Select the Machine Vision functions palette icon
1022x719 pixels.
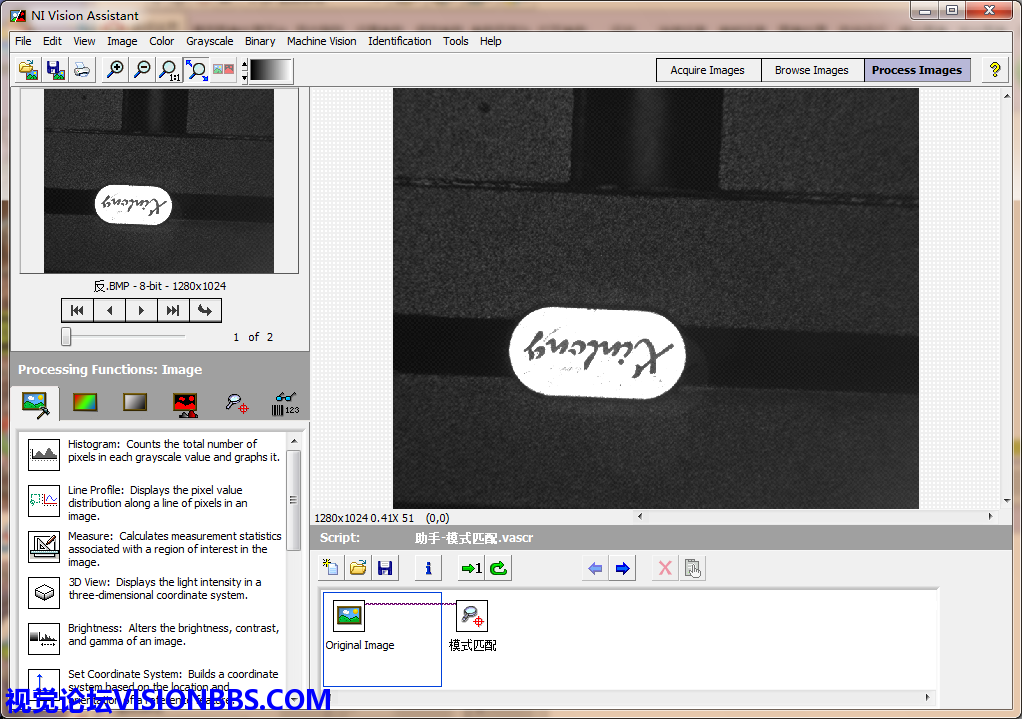point(236,403)
